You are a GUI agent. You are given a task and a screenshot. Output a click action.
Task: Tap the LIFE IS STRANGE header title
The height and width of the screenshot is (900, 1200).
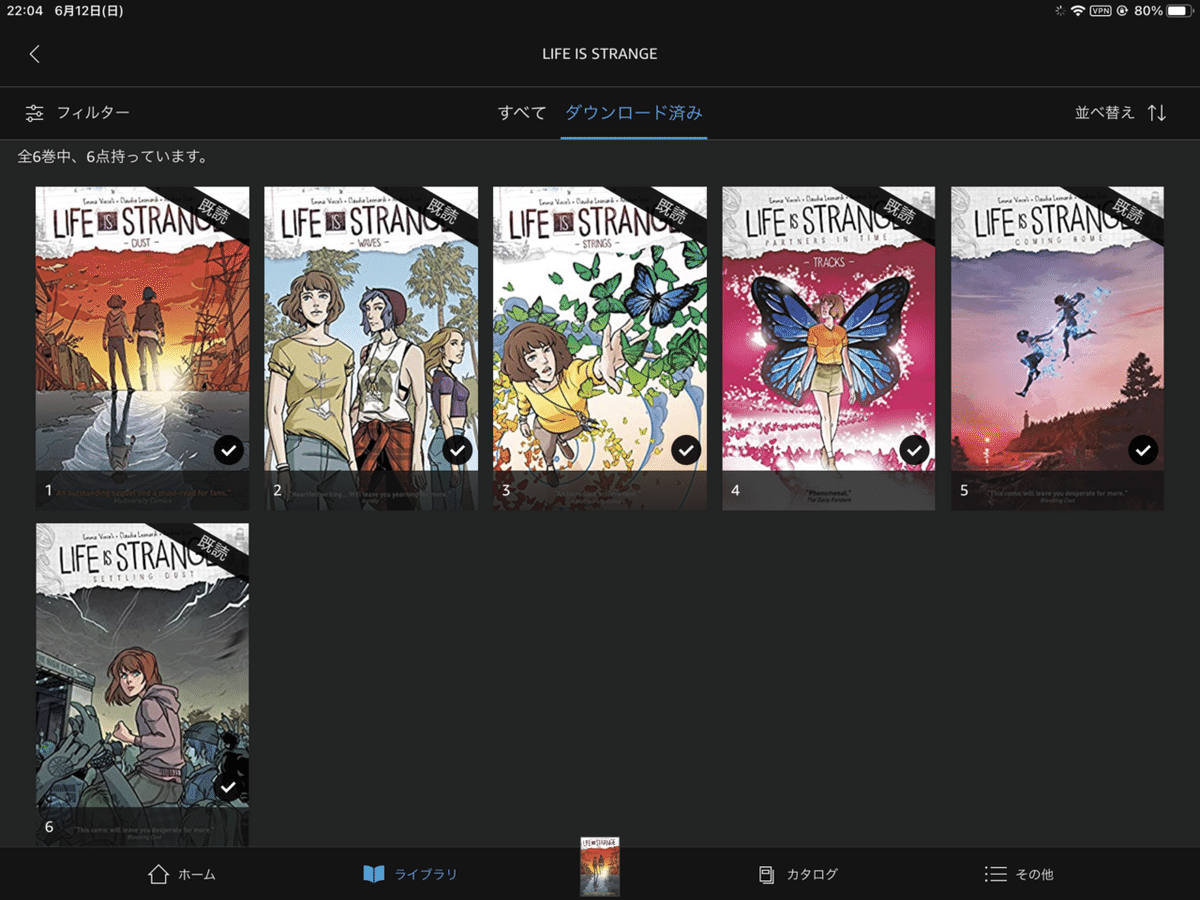[x=600, y=54]
